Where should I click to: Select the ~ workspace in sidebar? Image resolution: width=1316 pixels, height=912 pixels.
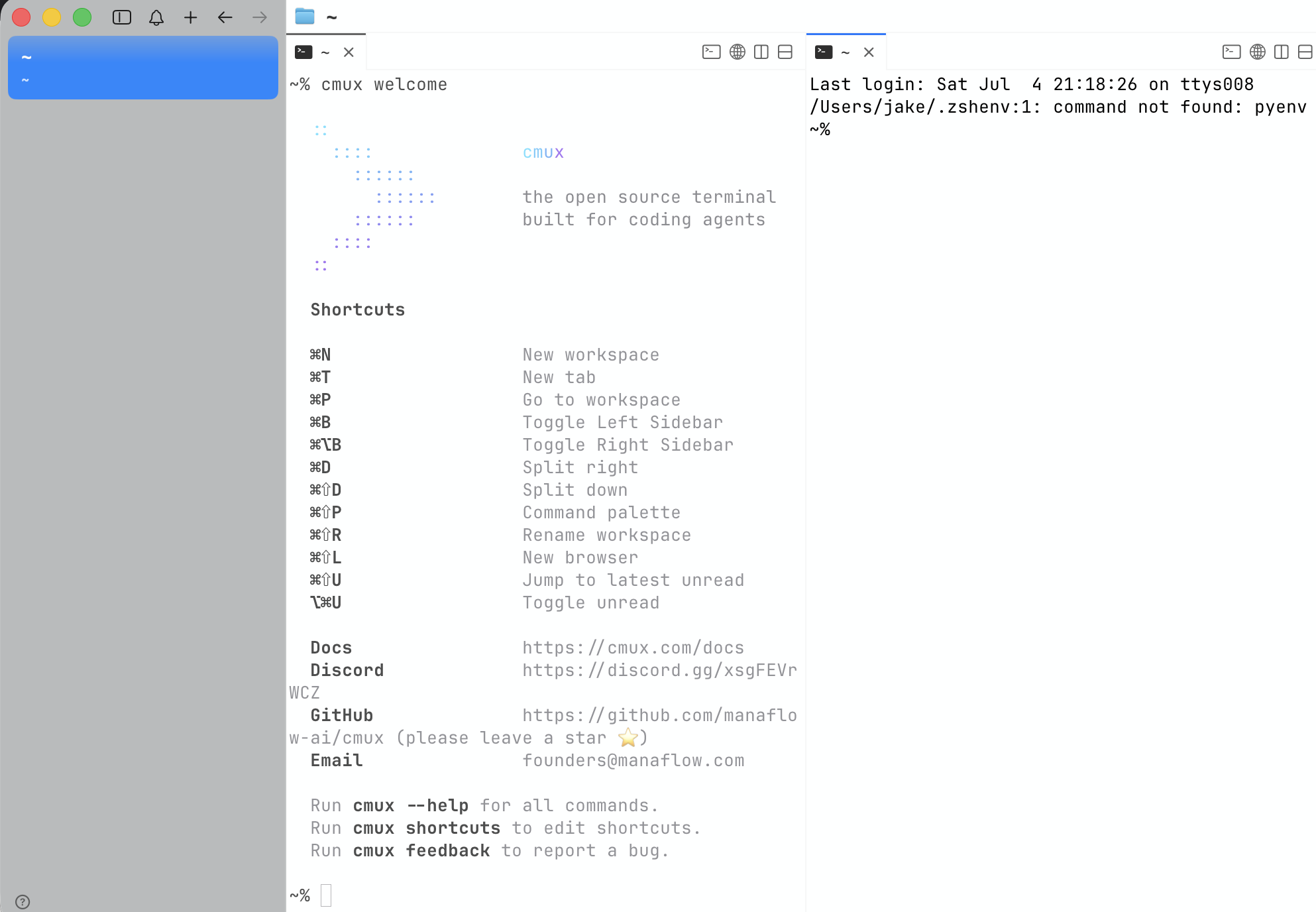pyautogui.click(x=143, y=68)
